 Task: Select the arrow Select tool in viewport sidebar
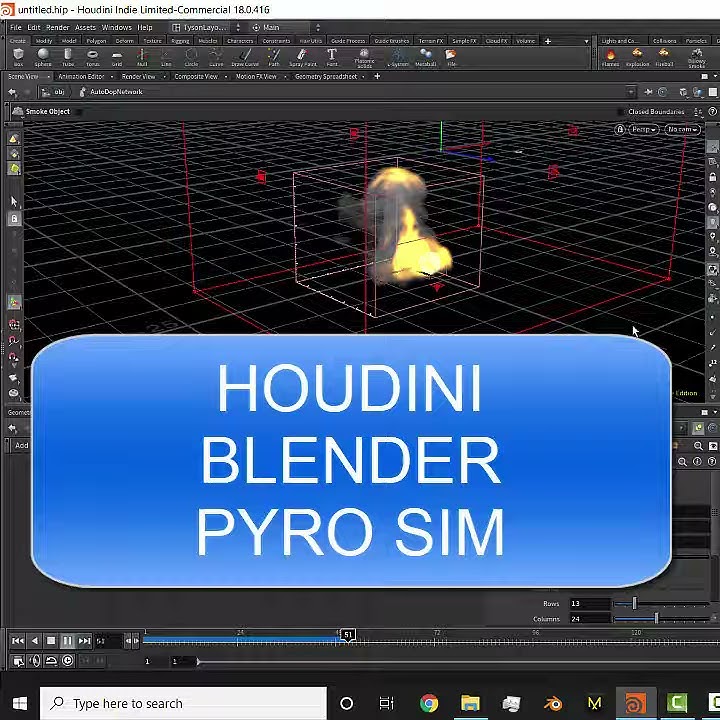point(14,202)
